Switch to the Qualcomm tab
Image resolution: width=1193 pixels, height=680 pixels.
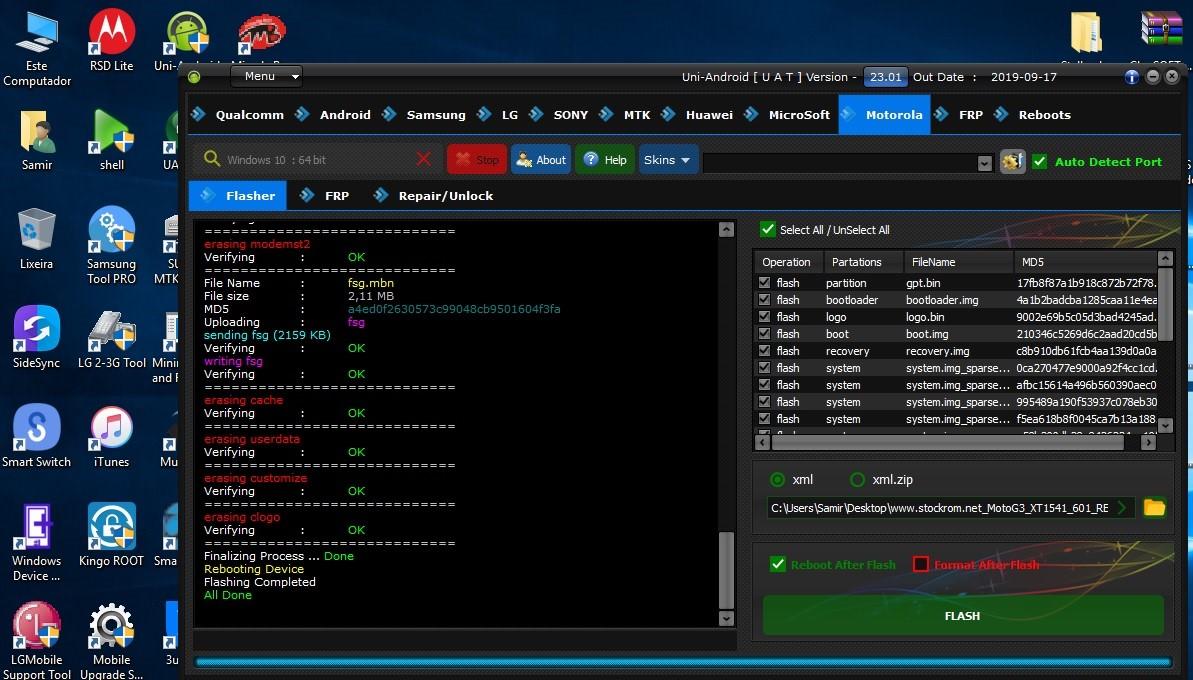(238, 115)
